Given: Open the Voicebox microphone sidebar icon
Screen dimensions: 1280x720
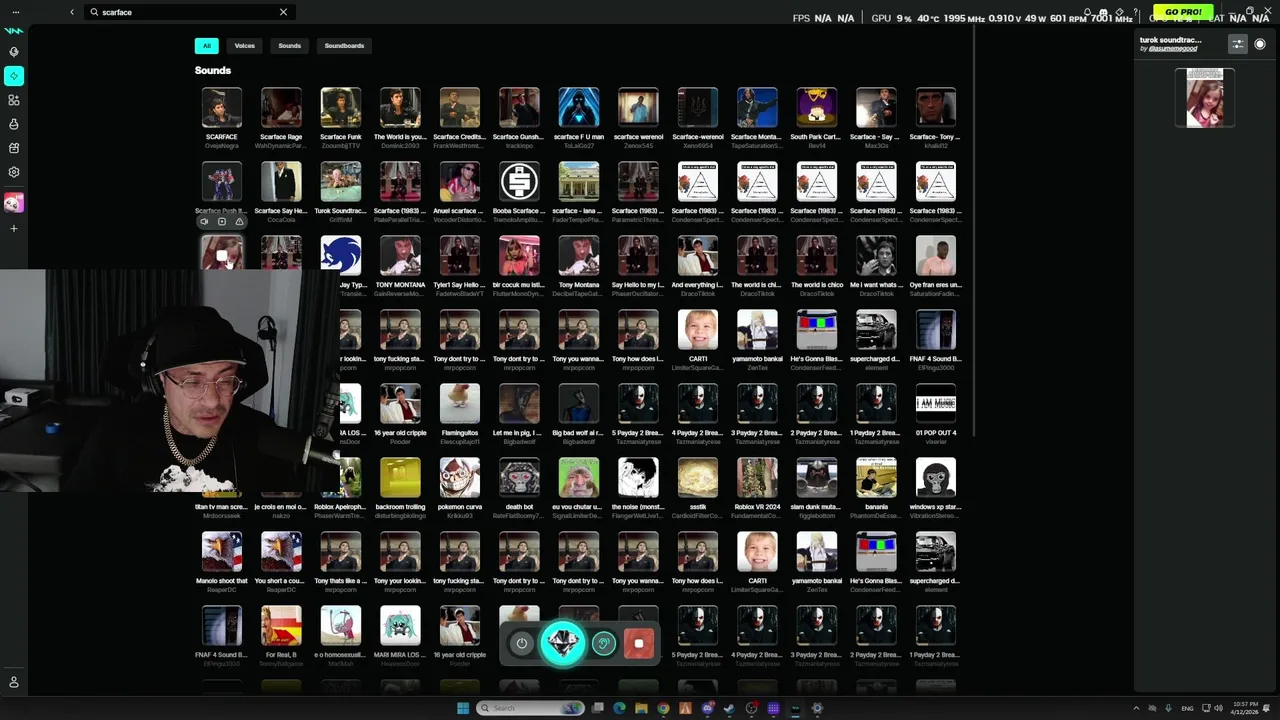Looking at the screenshot, I should tap(14, 52).
